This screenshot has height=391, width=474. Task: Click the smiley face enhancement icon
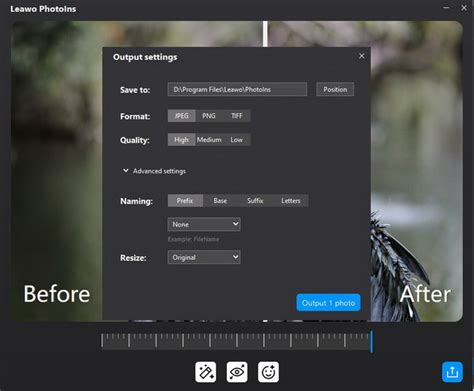pos(268,372)
